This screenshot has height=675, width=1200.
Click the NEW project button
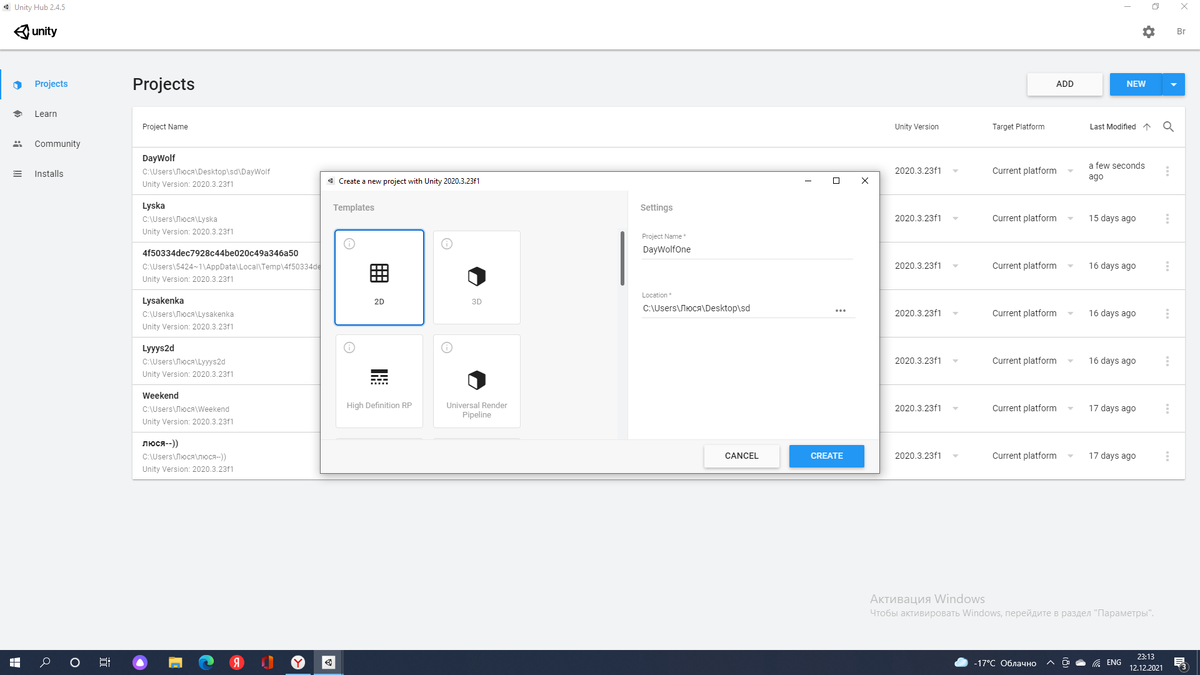coord(1136,85)
